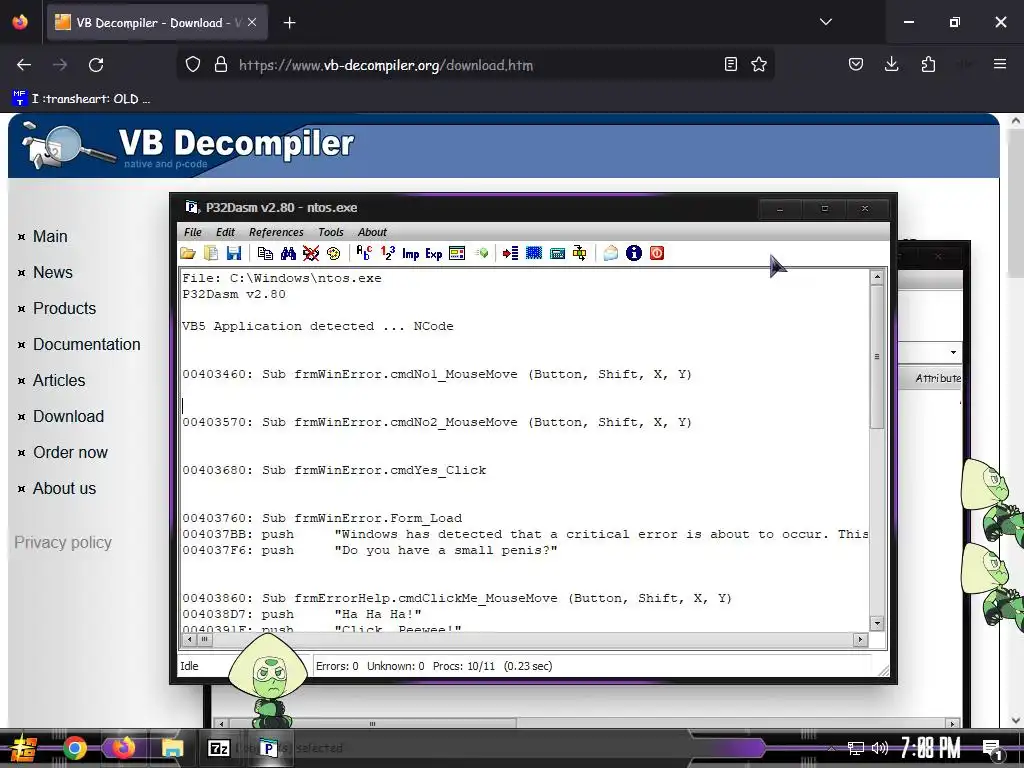Click the yellow boxes with arrows icon
The width and height of the screenshot is (1024, 768).
(580, 253)
